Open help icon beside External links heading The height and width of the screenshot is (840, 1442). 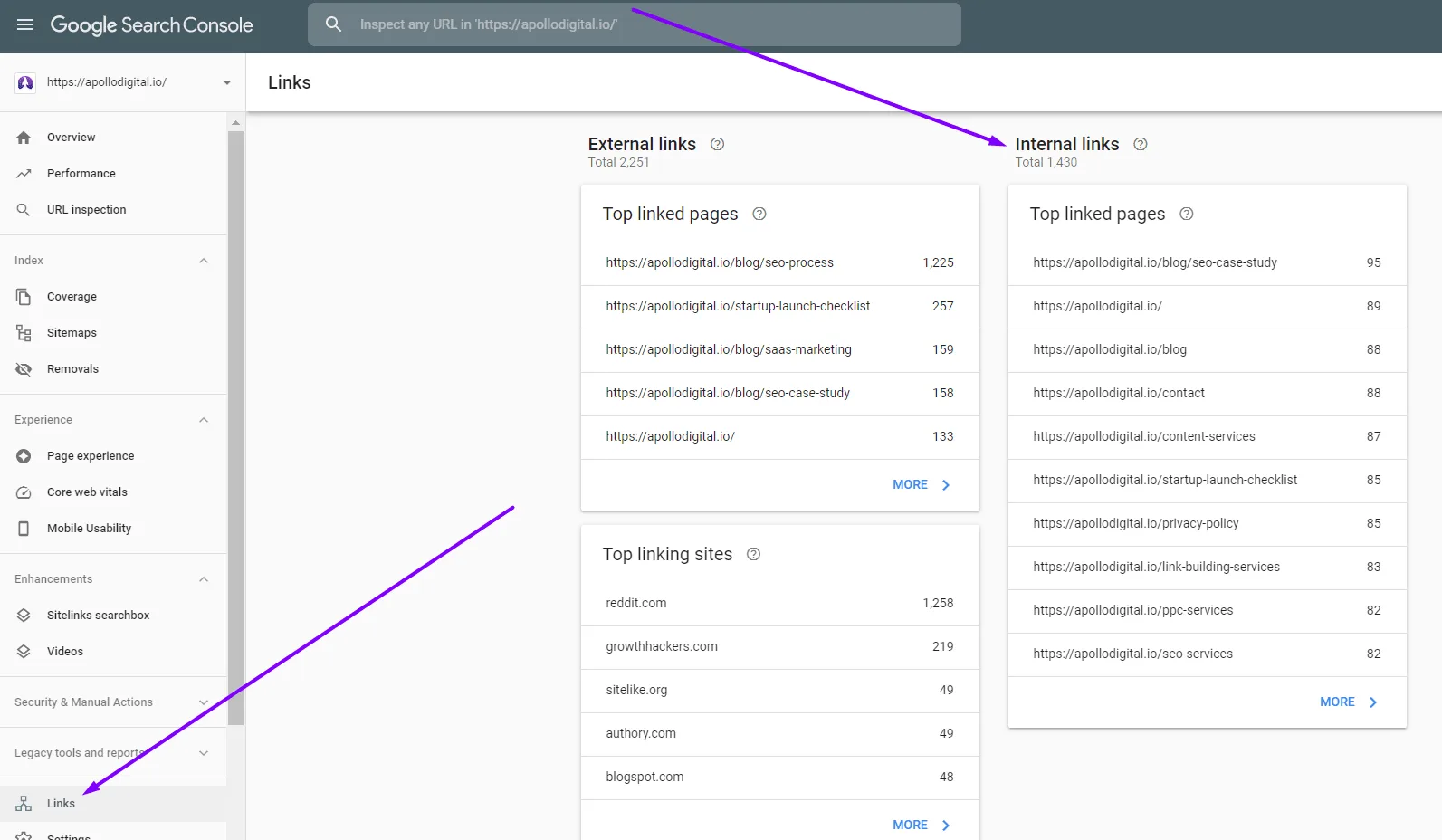pyautogui.click(x=717, y=144)
